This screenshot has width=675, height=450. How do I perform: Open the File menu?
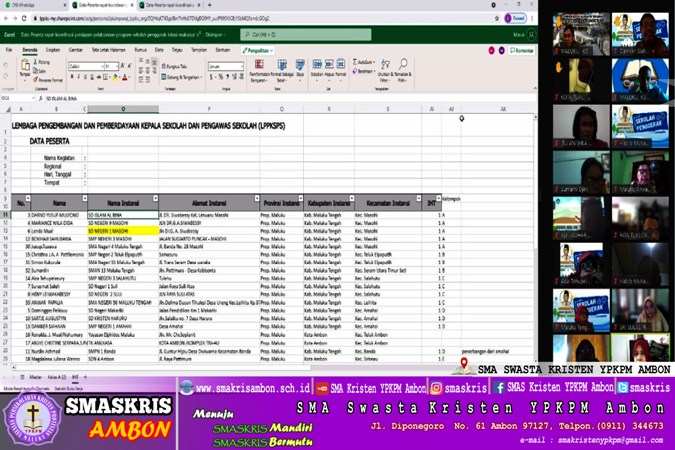coord(9,50)
